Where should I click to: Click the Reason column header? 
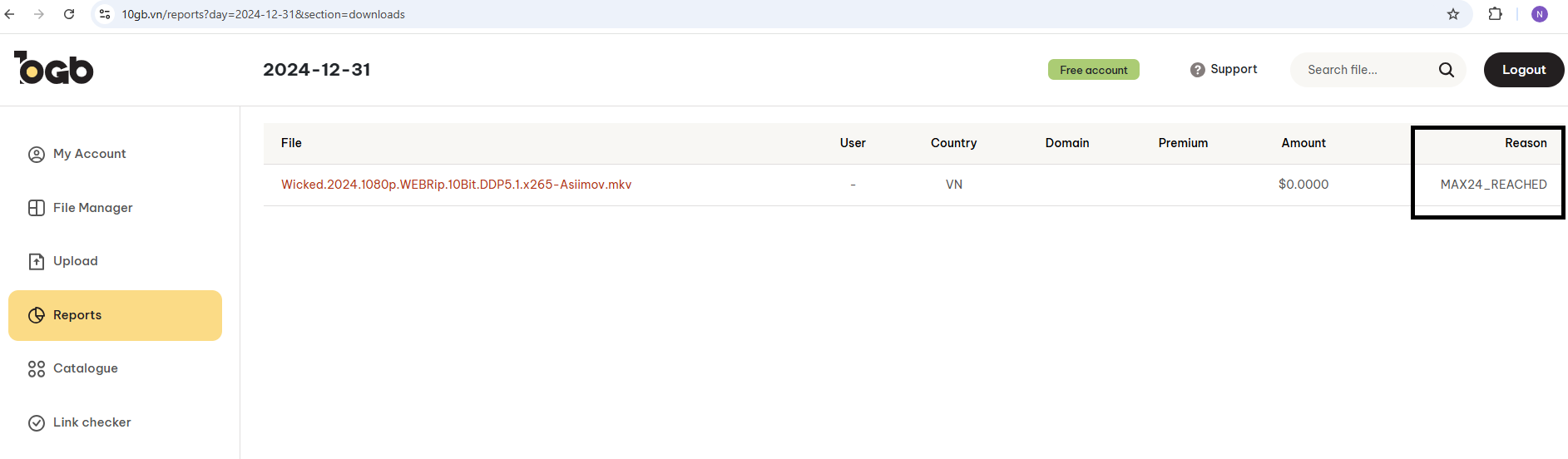[1526, 143]
